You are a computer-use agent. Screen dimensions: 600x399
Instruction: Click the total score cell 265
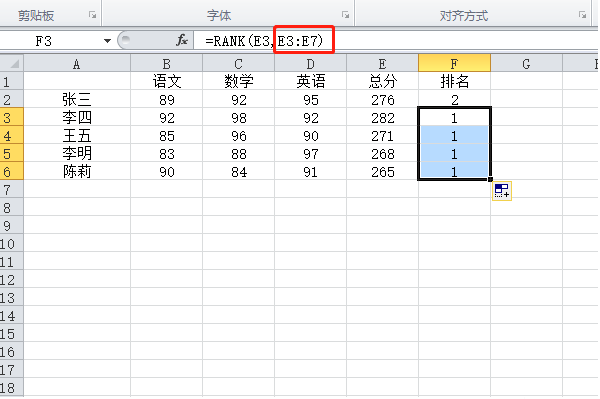[382, 171]
